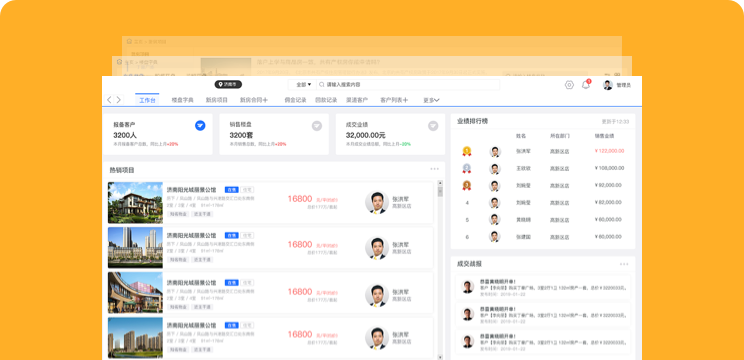This screenshot has width=744, height=360.
Task: Click the plus icon beside 客户列表
Action: pyautogui.click(x=406, y=100)
